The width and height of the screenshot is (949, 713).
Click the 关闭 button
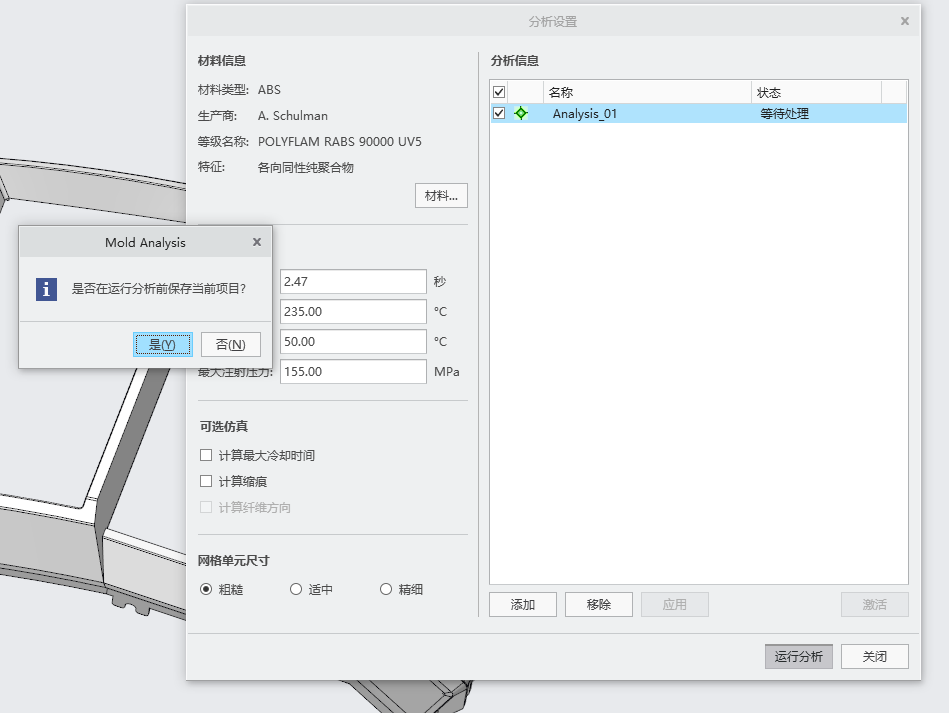tap(875, 657)
